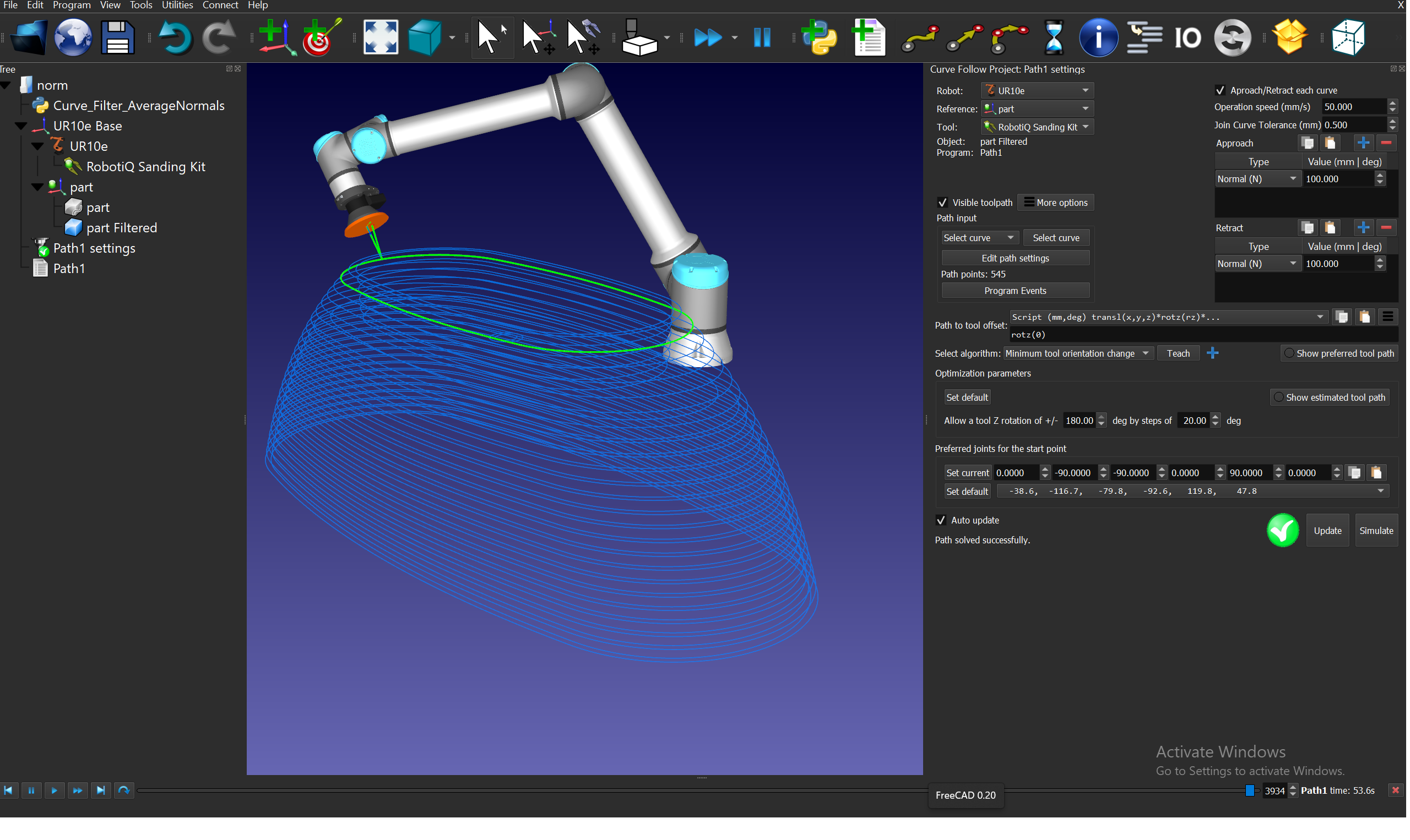This screenshot has width=1410, height=840.
Task: Open the Select algorithm dropdown
Action: (1076, 353)
